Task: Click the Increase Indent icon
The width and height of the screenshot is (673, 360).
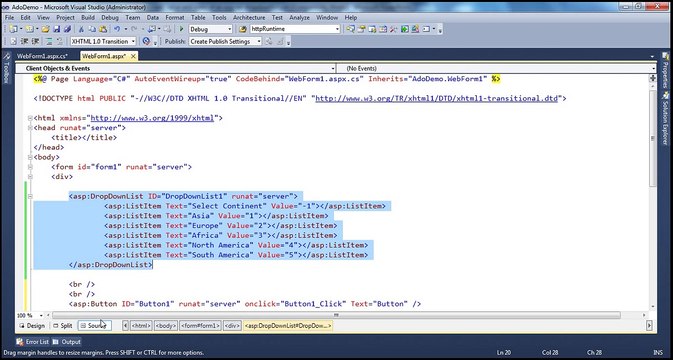Action: [x=35, y=42]
